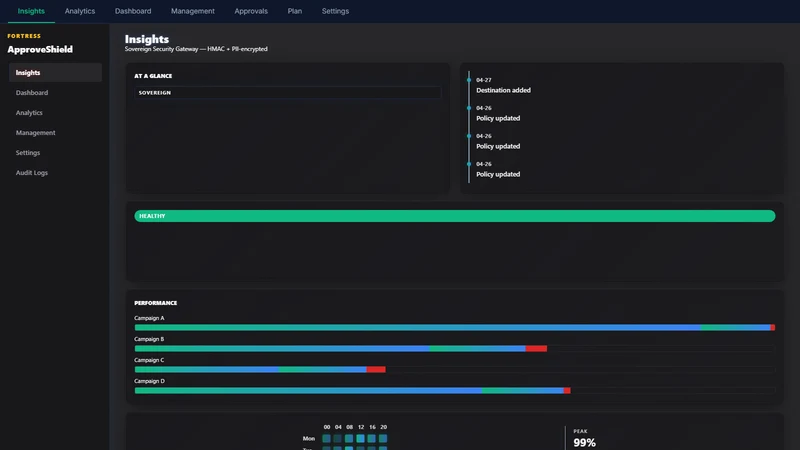The image size is (800, 450).
Task: Select the Plan top tab
Action: pyautogui.click(x=294, y=11)
